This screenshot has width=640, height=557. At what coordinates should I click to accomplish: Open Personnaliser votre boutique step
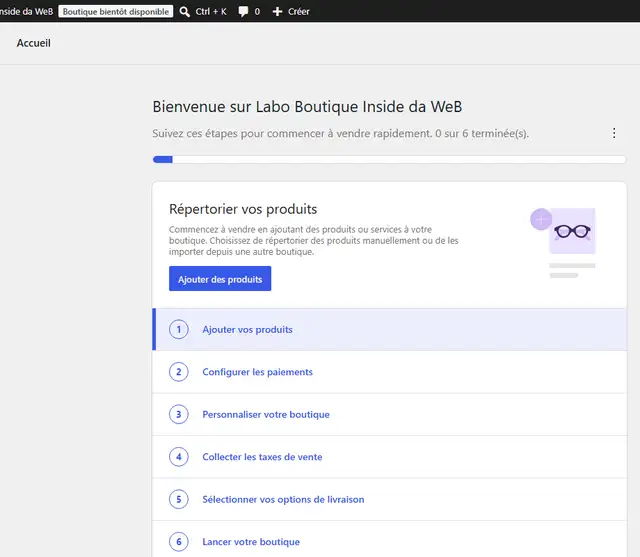389,414
